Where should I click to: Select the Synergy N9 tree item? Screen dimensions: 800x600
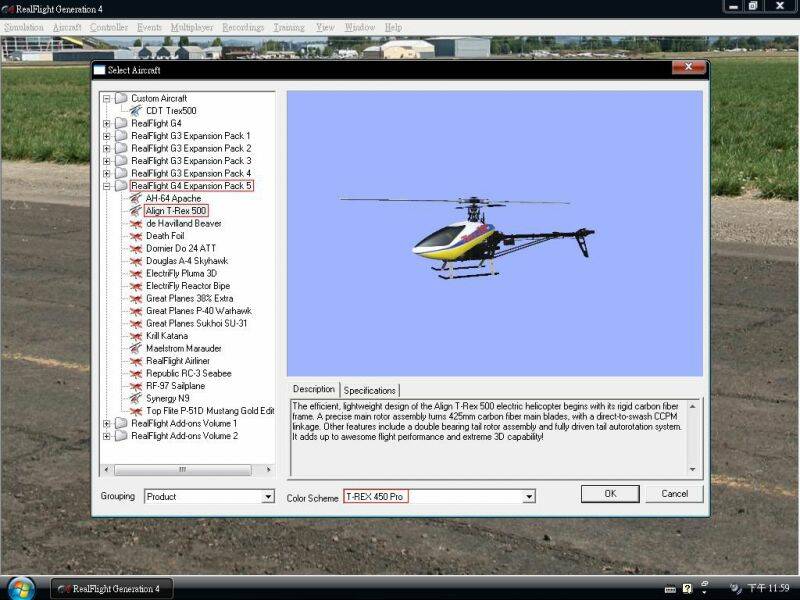pos(168,398)
